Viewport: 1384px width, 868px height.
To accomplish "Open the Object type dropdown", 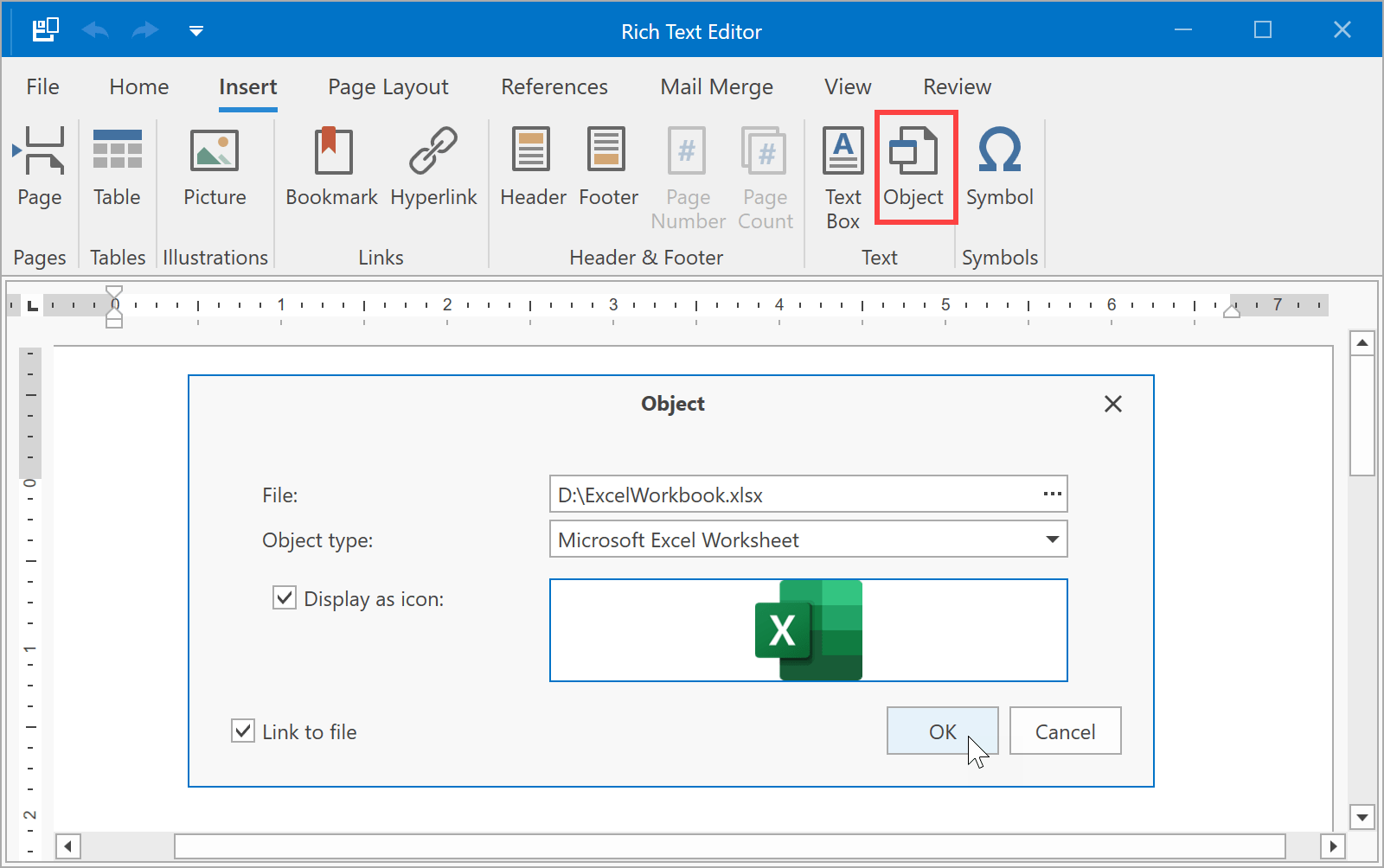I will pyautogui.click(x=1052, y=539).
